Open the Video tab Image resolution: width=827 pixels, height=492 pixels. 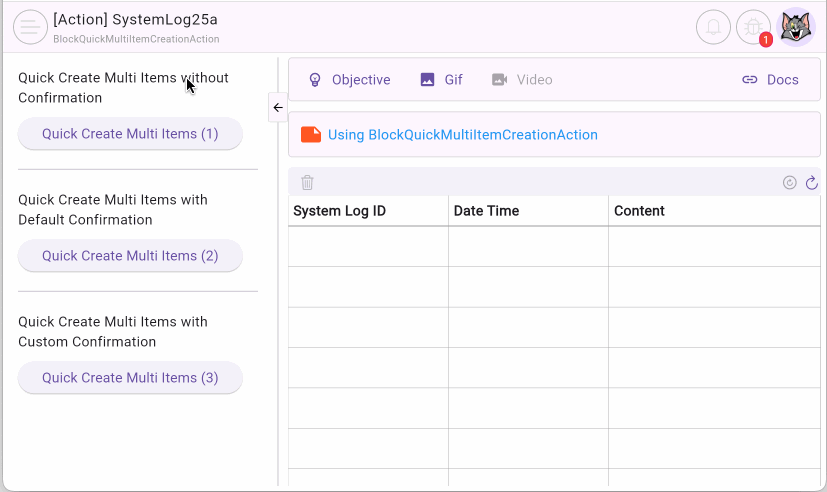click(521, 79)
